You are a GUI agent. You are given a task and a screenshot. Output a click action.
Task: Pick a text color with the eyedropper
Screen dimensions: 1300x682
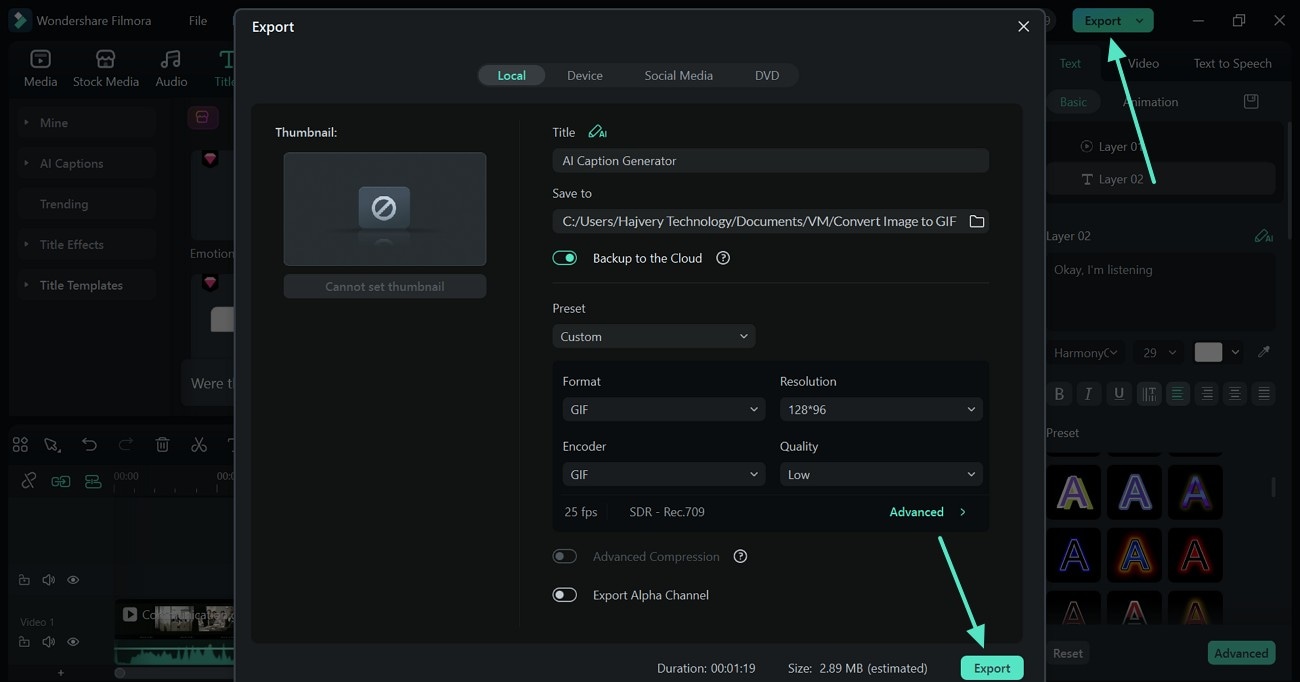click(x=1264, y=352)
